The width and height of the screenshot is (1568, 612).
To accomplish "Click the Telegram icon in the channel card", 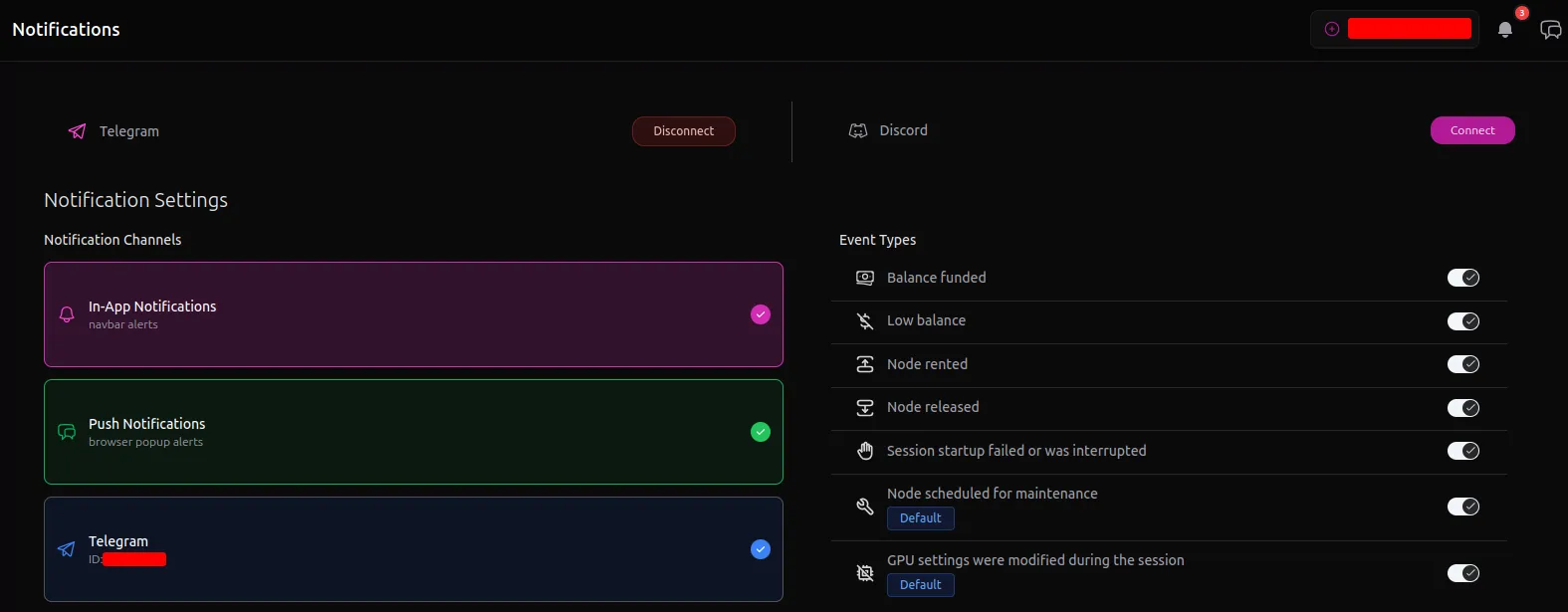I will (x=67, y=549).
